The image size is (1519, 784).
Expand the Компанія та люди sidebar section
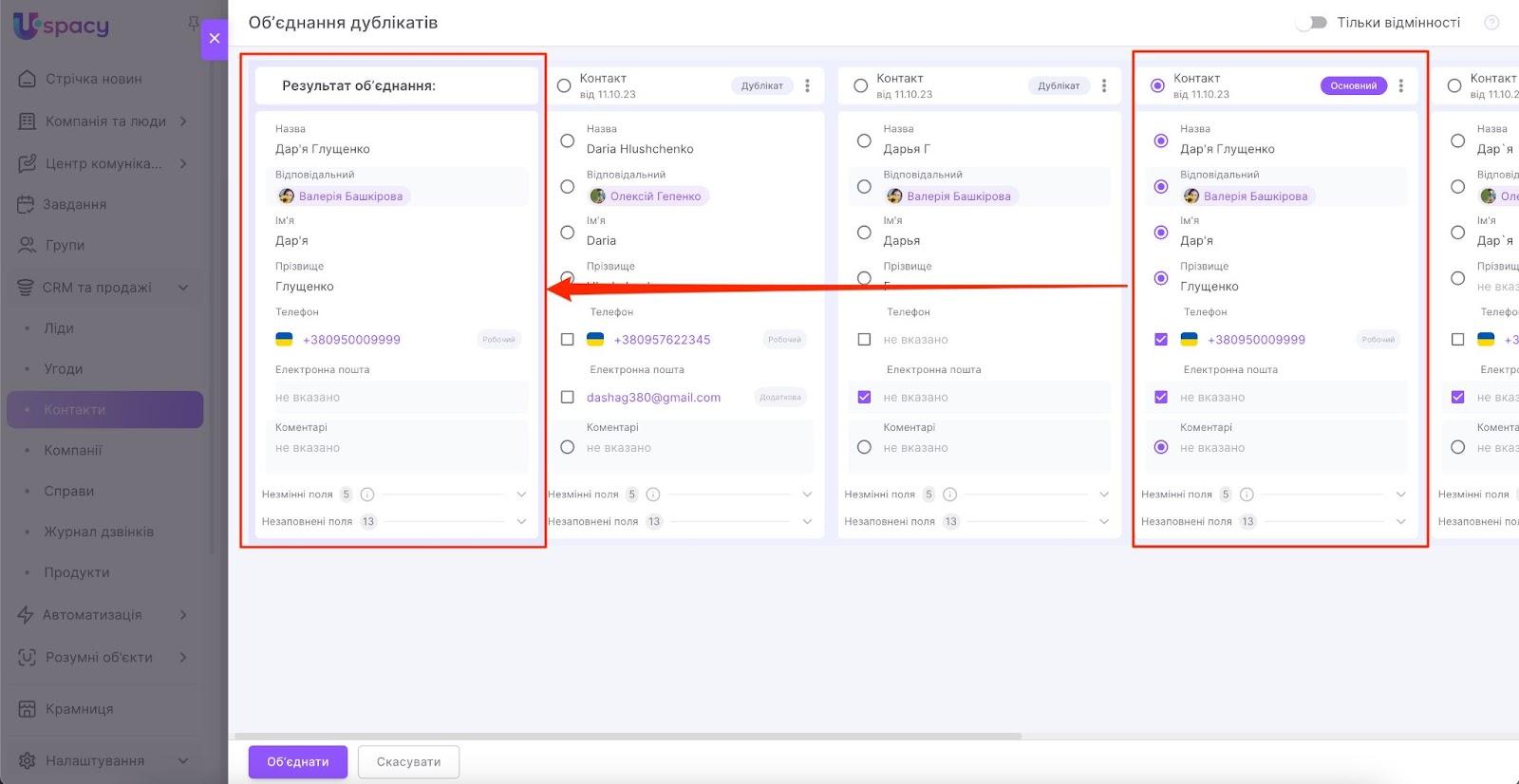point(183,121)
